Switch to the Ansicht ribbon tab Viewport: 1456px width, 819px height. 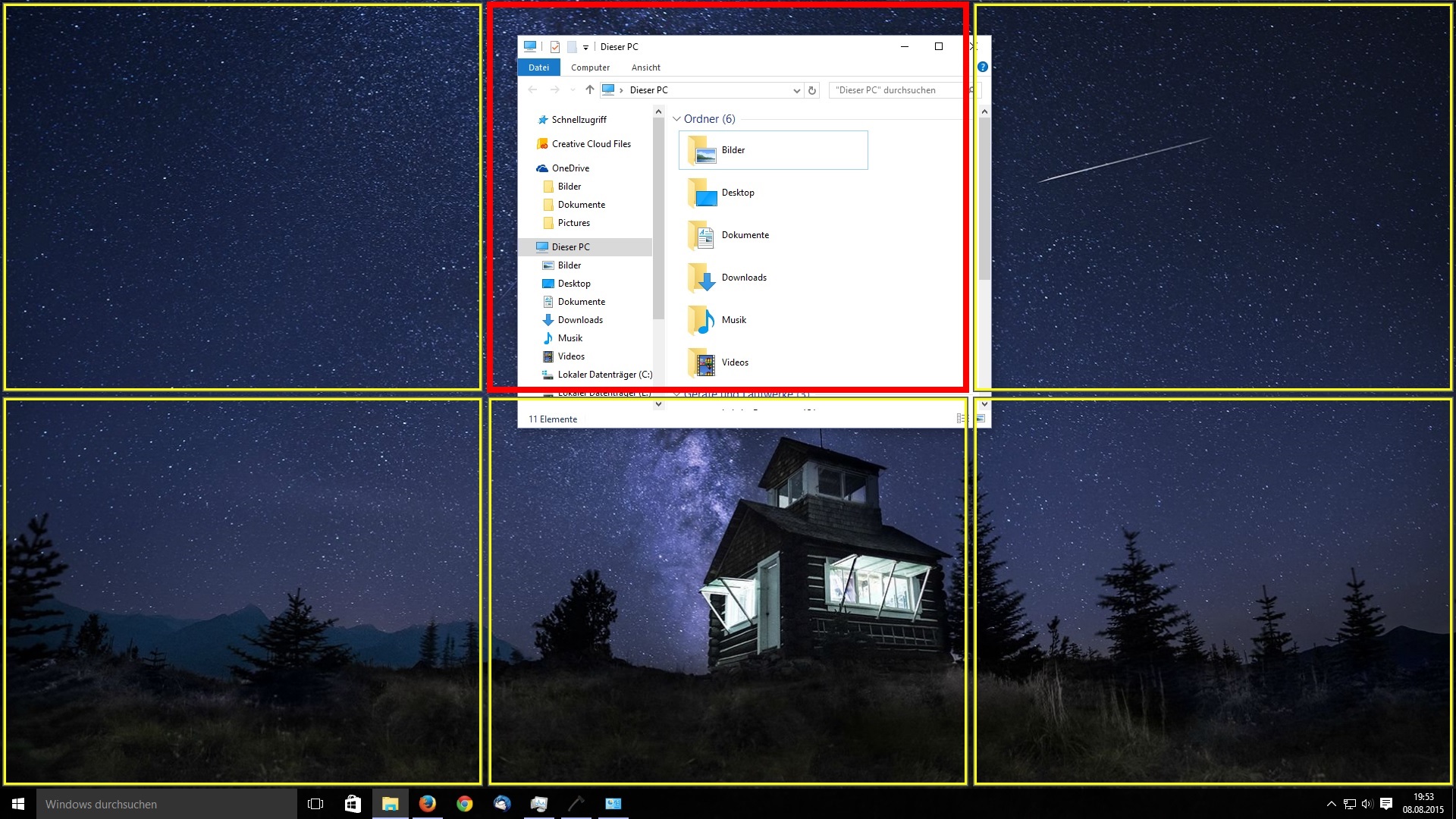coord(645,67)
